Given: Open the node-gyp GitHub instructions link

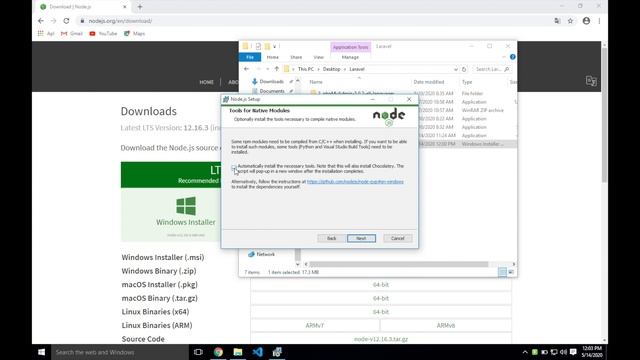Looking at the screenshot, I should 355,182.
